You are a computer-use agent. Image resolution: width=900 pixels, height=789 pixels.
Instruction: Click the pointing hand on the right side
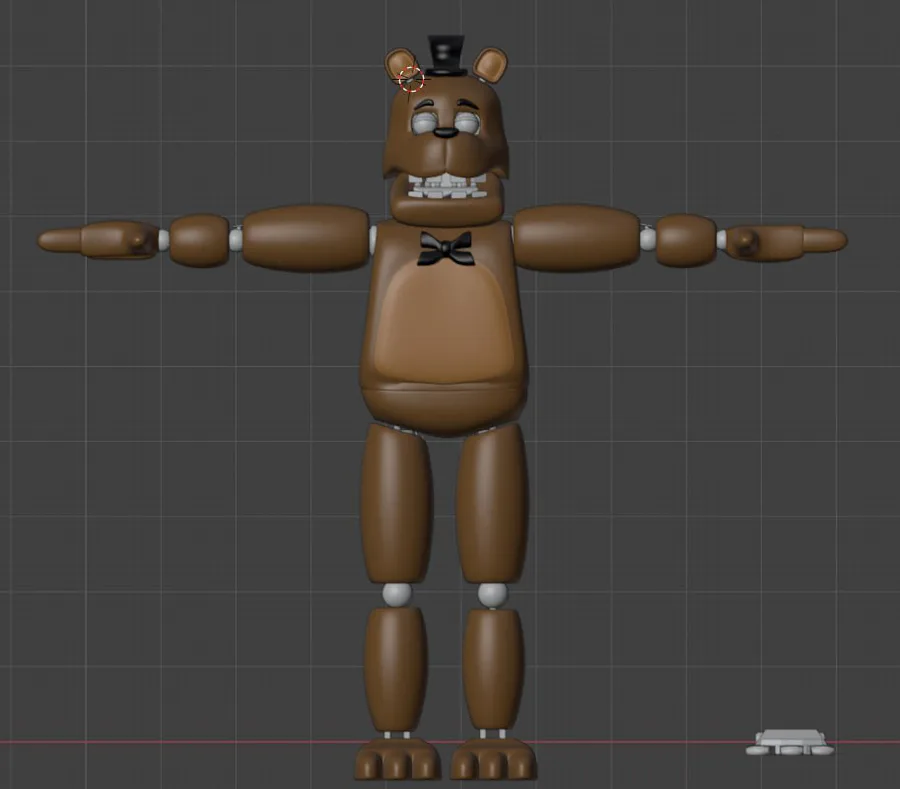[786, 243]
